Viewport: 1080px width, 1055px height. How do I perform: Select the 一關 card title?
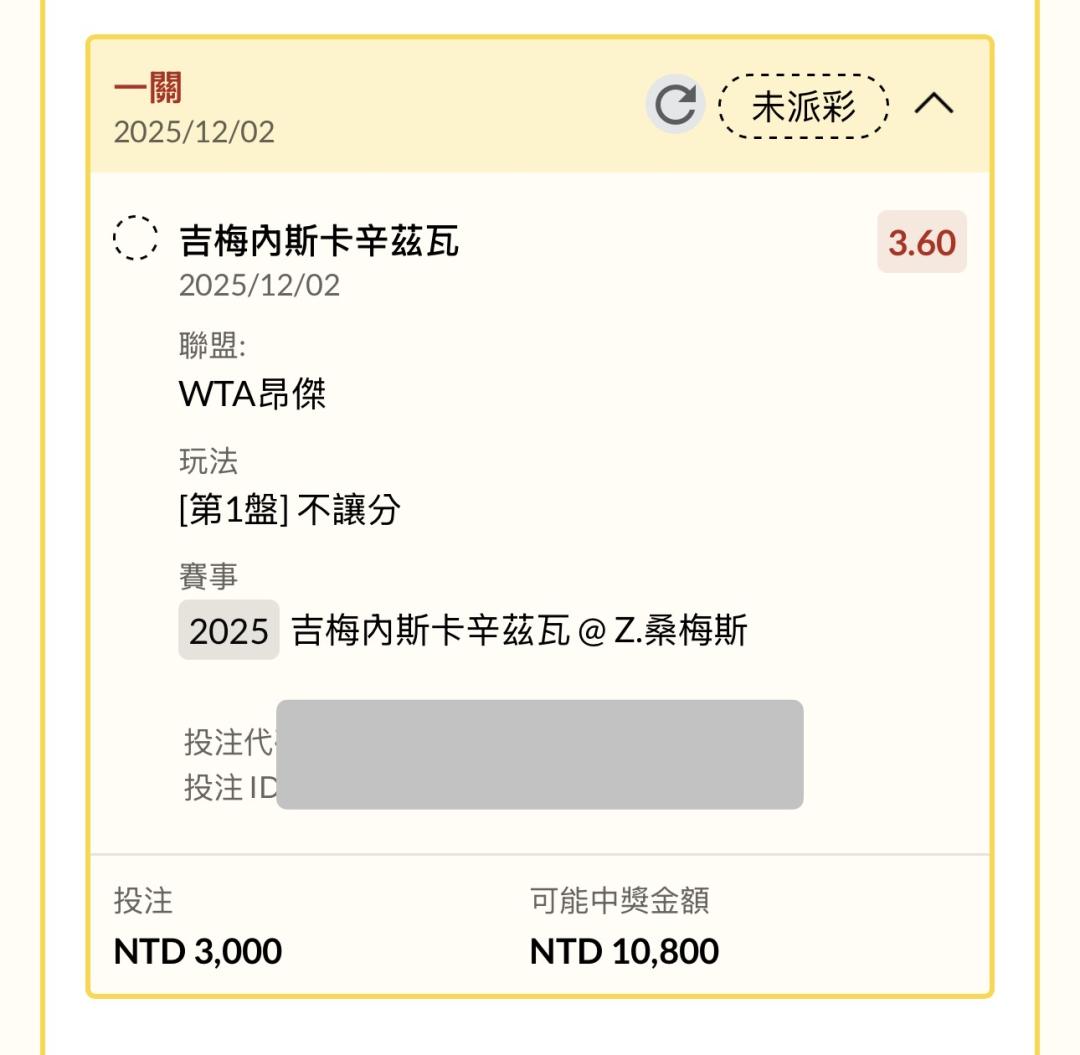point(147,89)
